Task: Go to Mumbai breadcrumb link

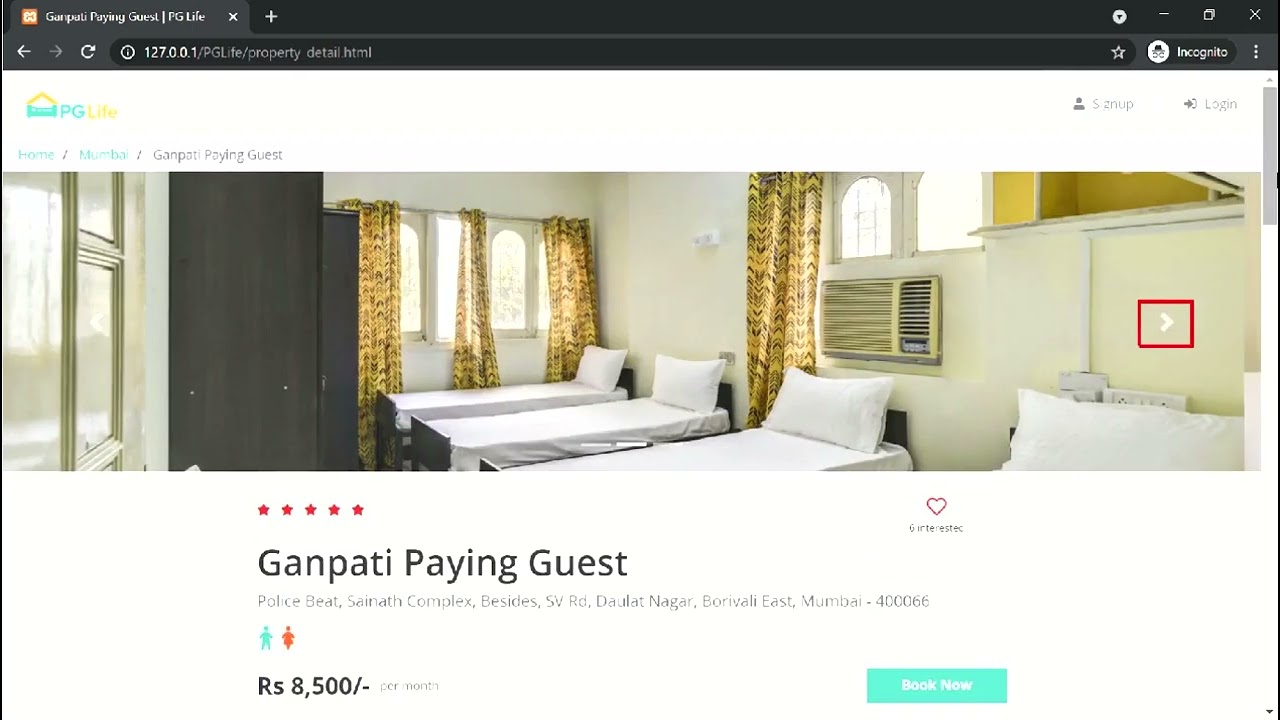Action: point(104,154)
